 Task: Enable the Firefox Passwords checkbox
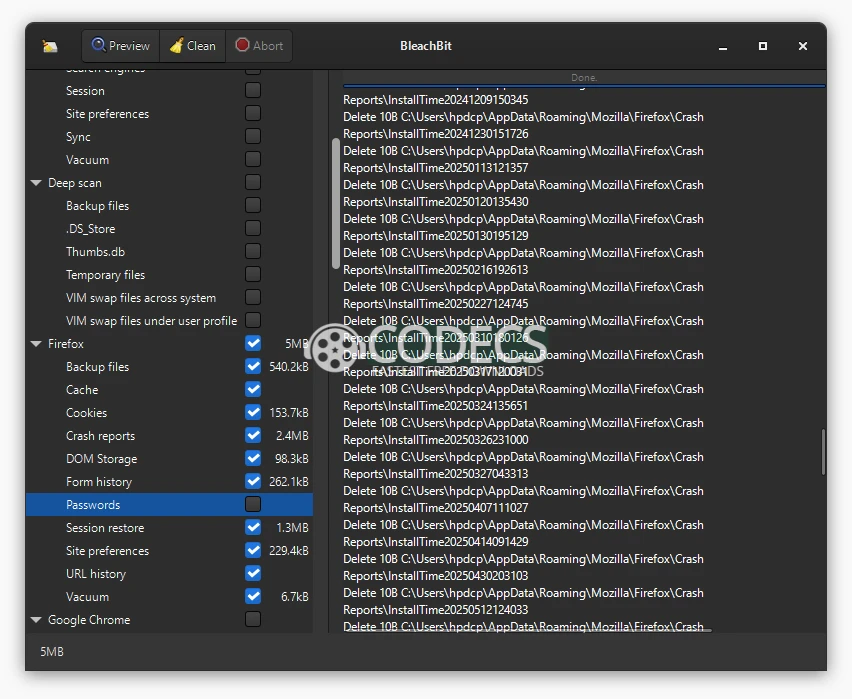coord(253,505)
